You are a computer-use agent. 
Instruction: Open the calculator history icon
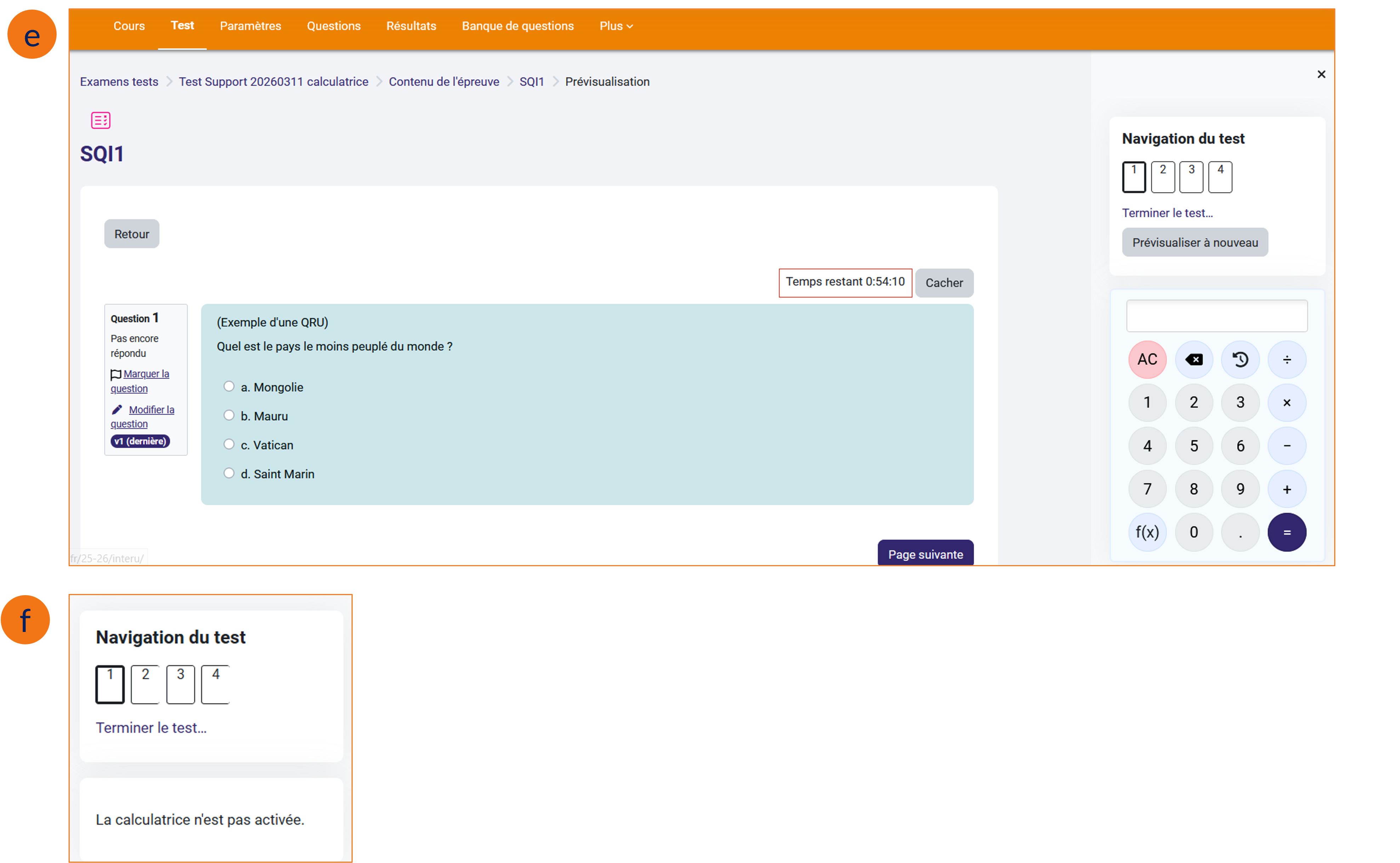pyautogui.click(x=1240, y=359)
